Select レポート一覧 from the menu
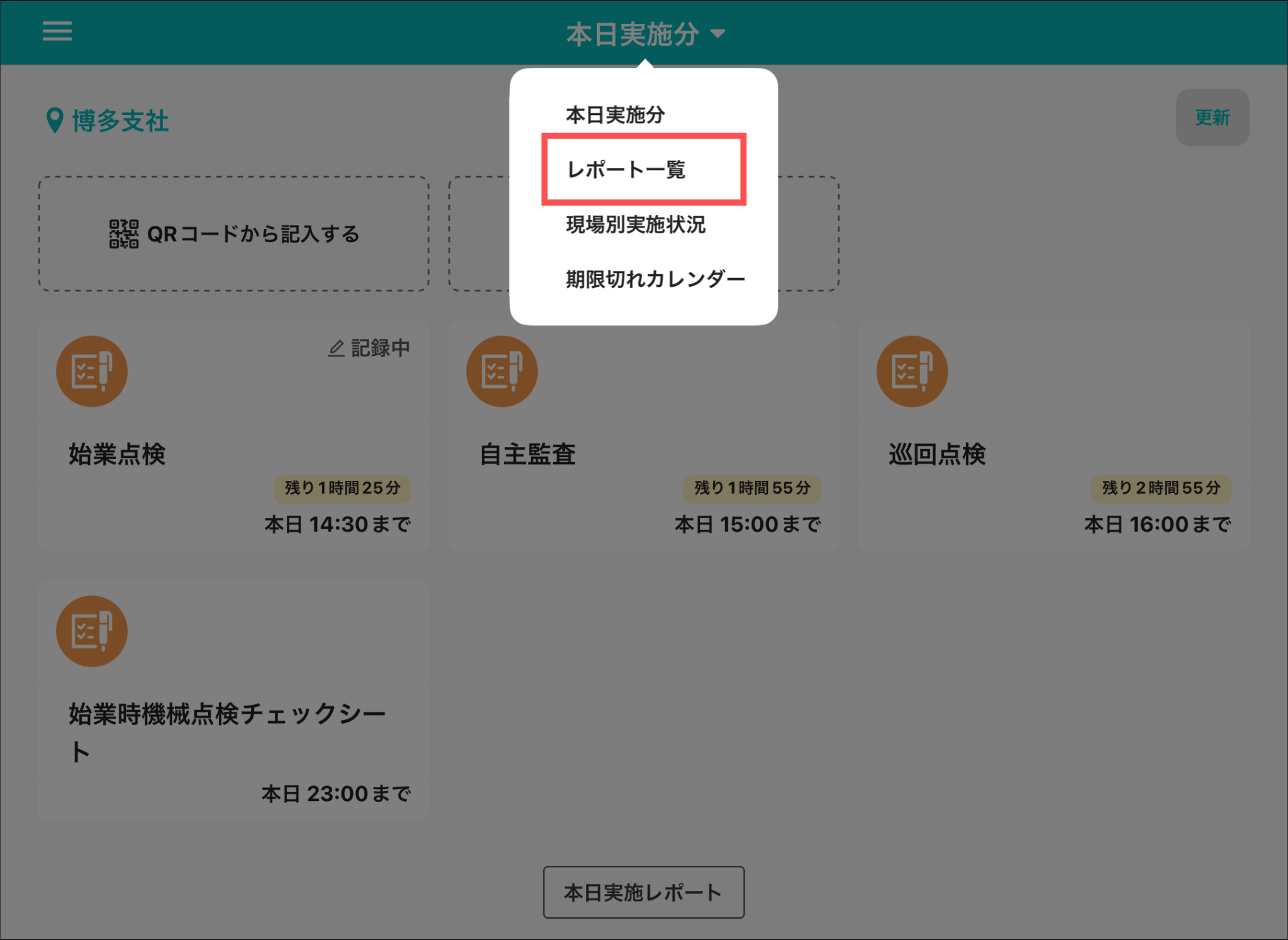 pyautogui.click(x=626, y=170)
